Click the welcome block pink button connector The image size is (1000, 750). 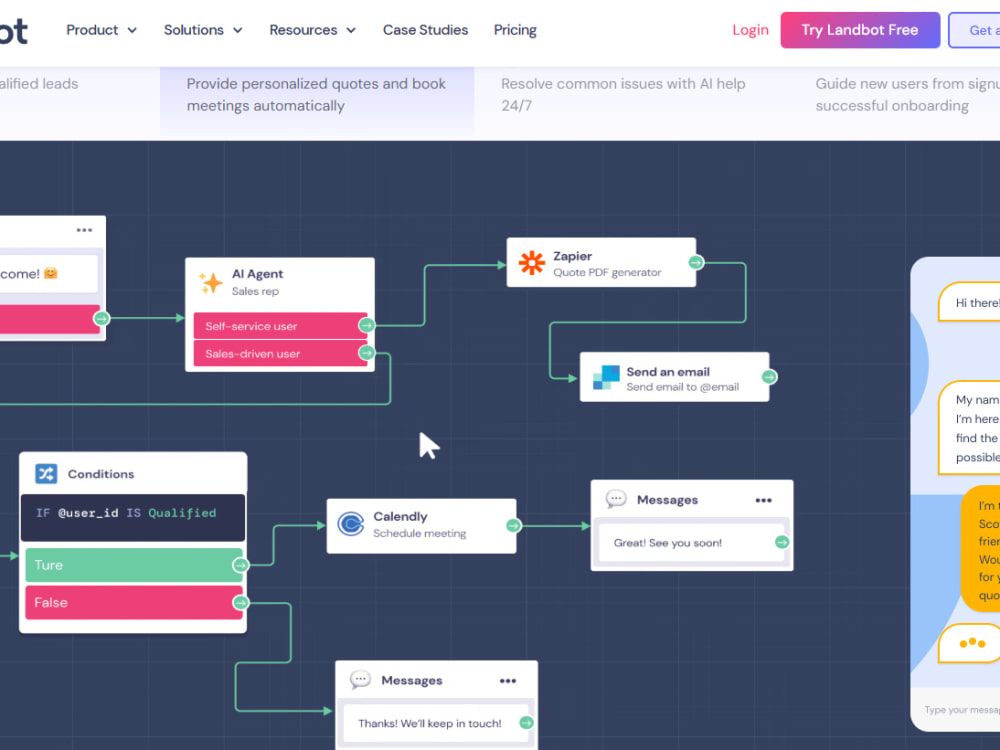(101, 318)
